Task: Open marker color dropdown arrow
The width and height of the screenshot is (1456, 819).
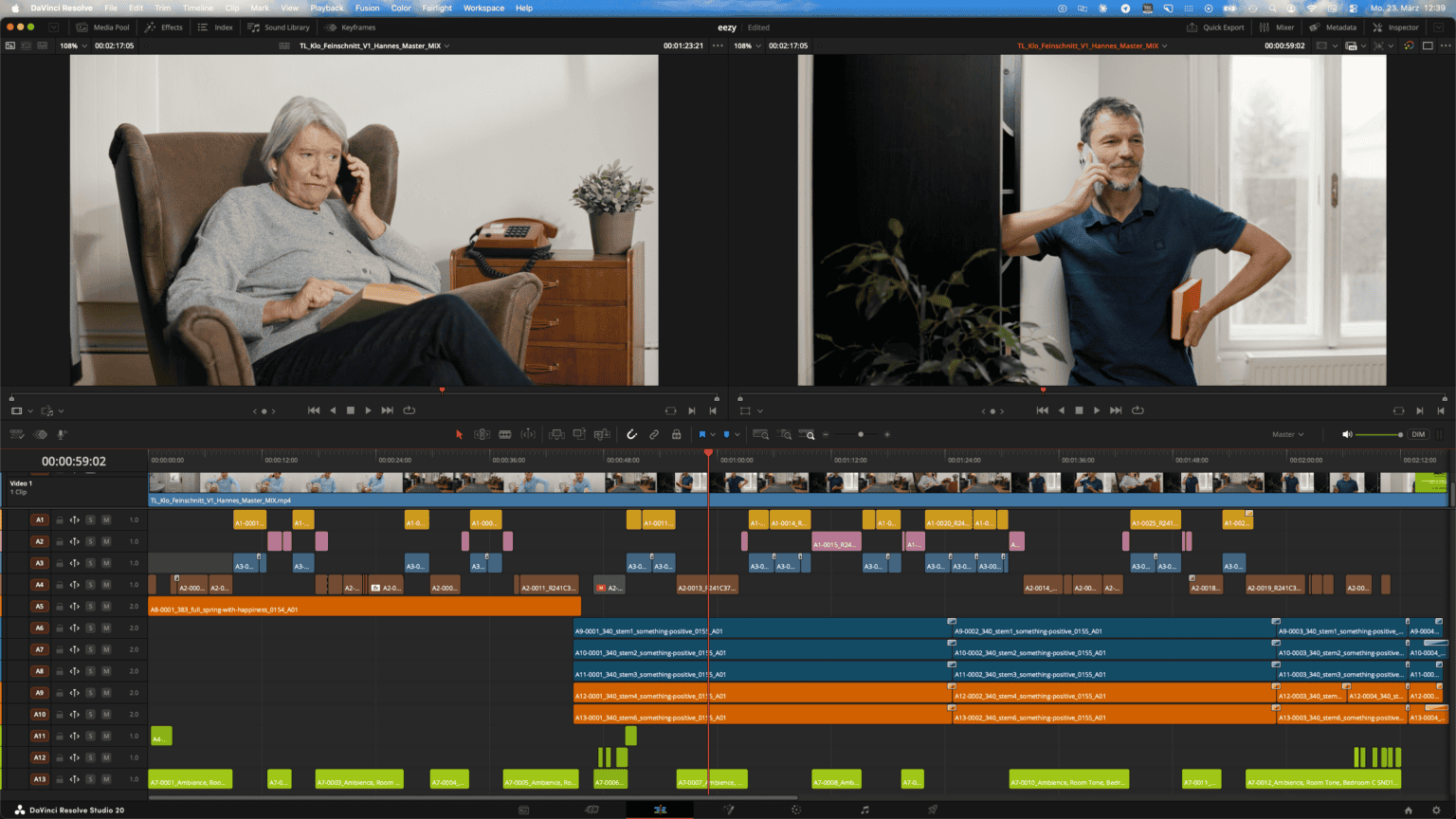Action: 737,435
